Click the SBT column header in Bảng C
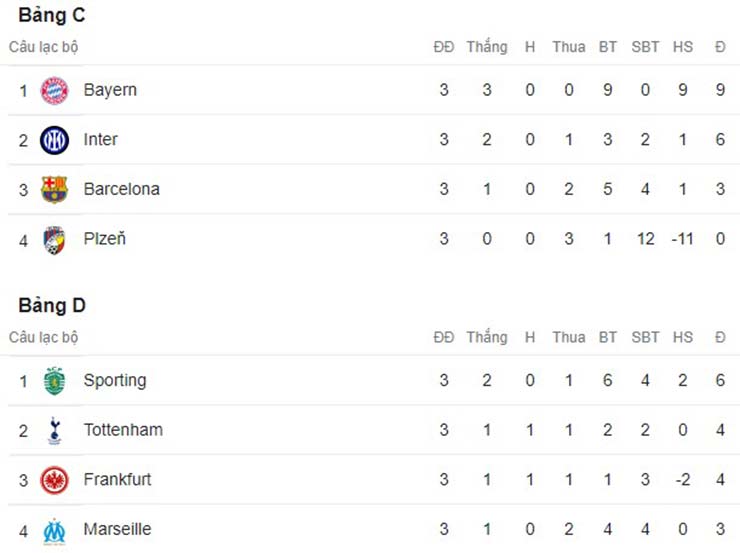The image size is (740, 553). coord(645,47)
